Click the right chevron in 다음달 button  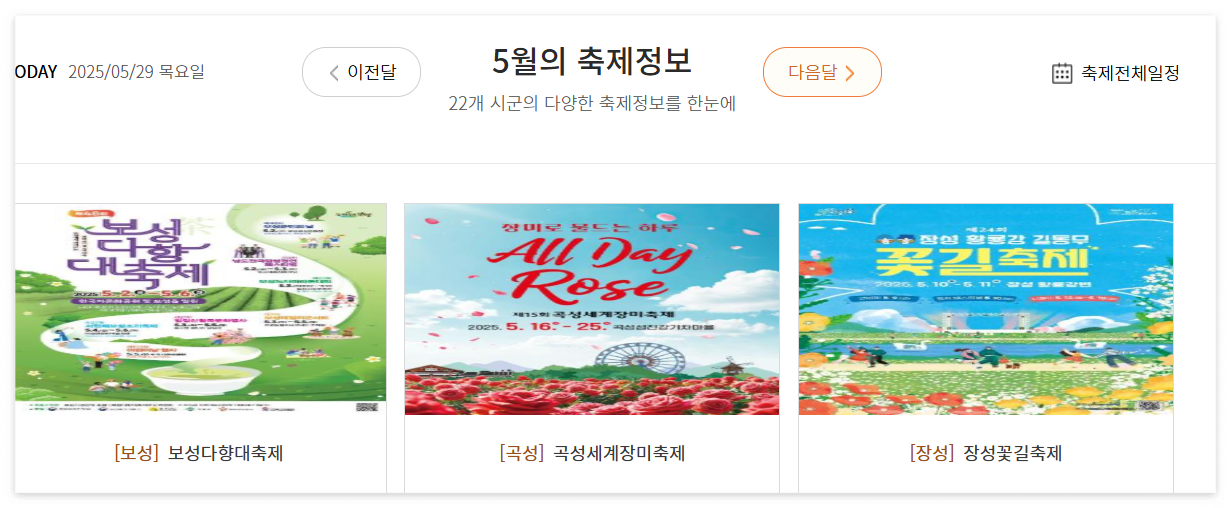coord(850,72)
